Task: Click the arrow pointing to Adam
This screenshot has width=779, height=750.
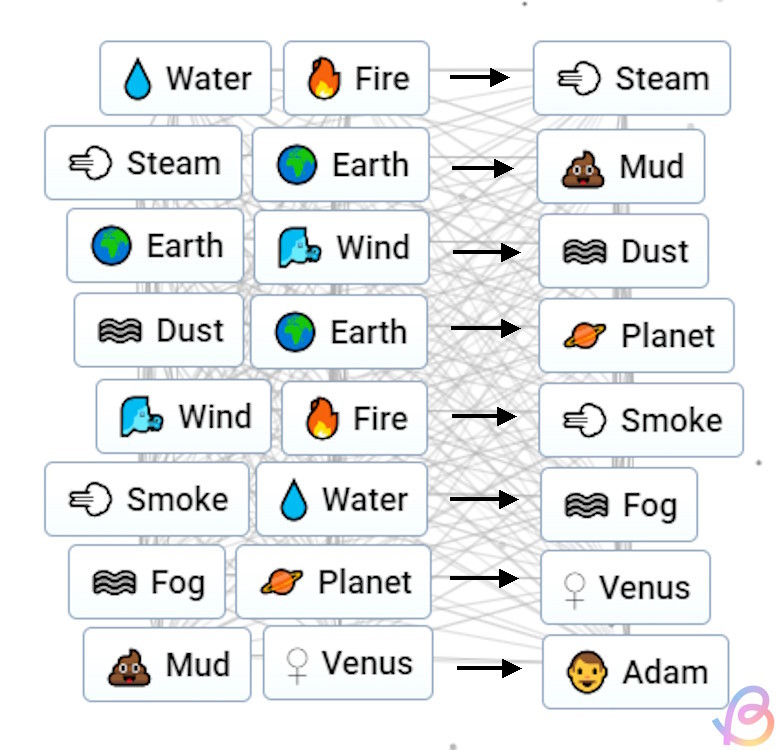Action: coord(489,668)
